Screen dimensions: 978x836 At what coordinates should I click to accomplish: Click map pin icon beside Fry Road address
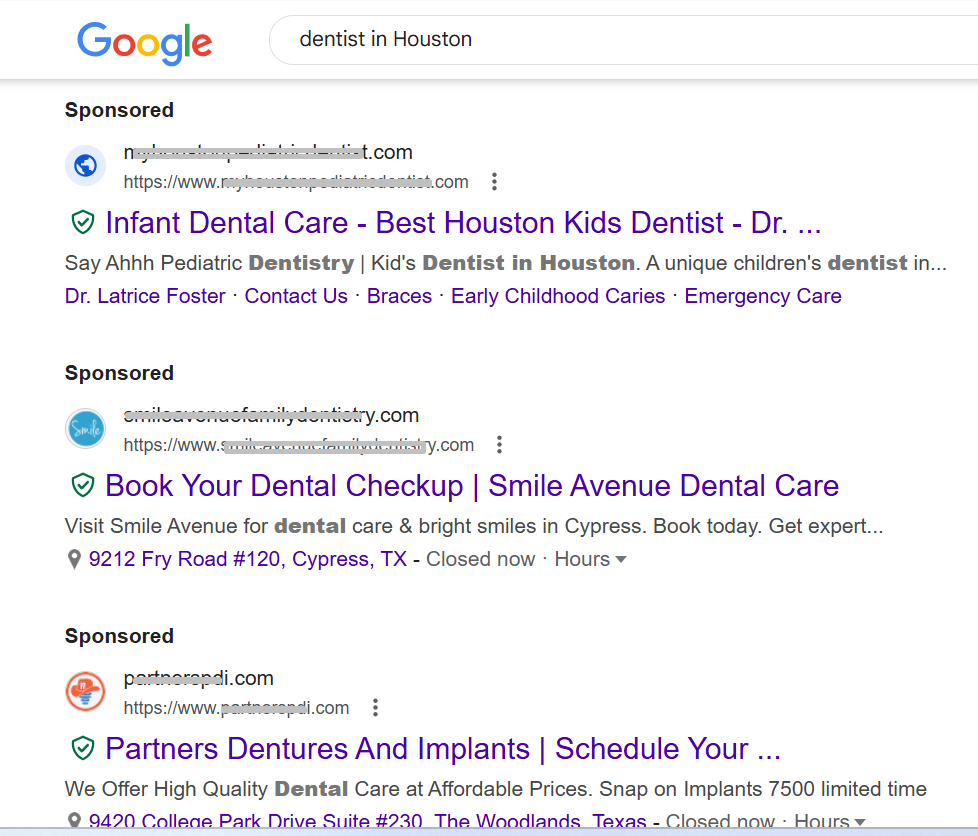pyautogui.click(x=74, y=560)
